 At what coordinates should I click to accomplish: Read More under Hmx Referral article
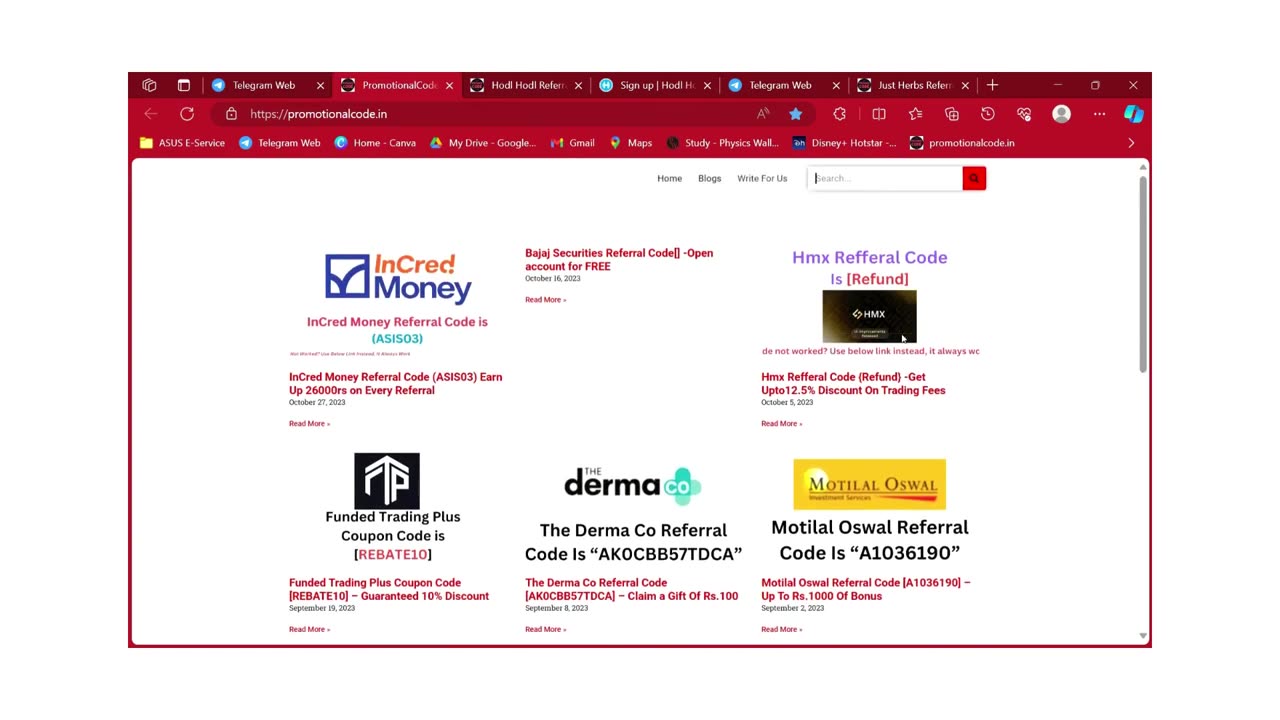(x=781, y=423)
